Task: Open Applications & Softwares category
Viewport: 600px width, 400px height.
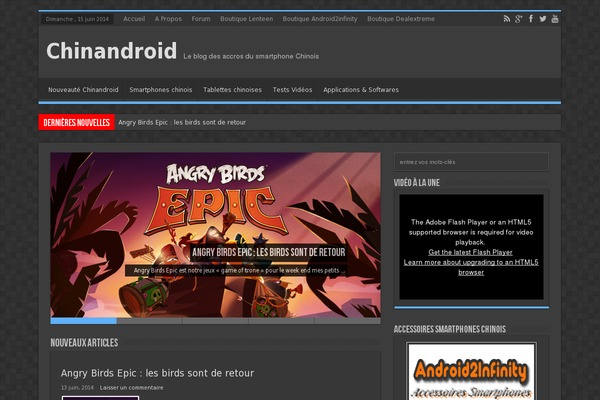Action: coord(361,90)
